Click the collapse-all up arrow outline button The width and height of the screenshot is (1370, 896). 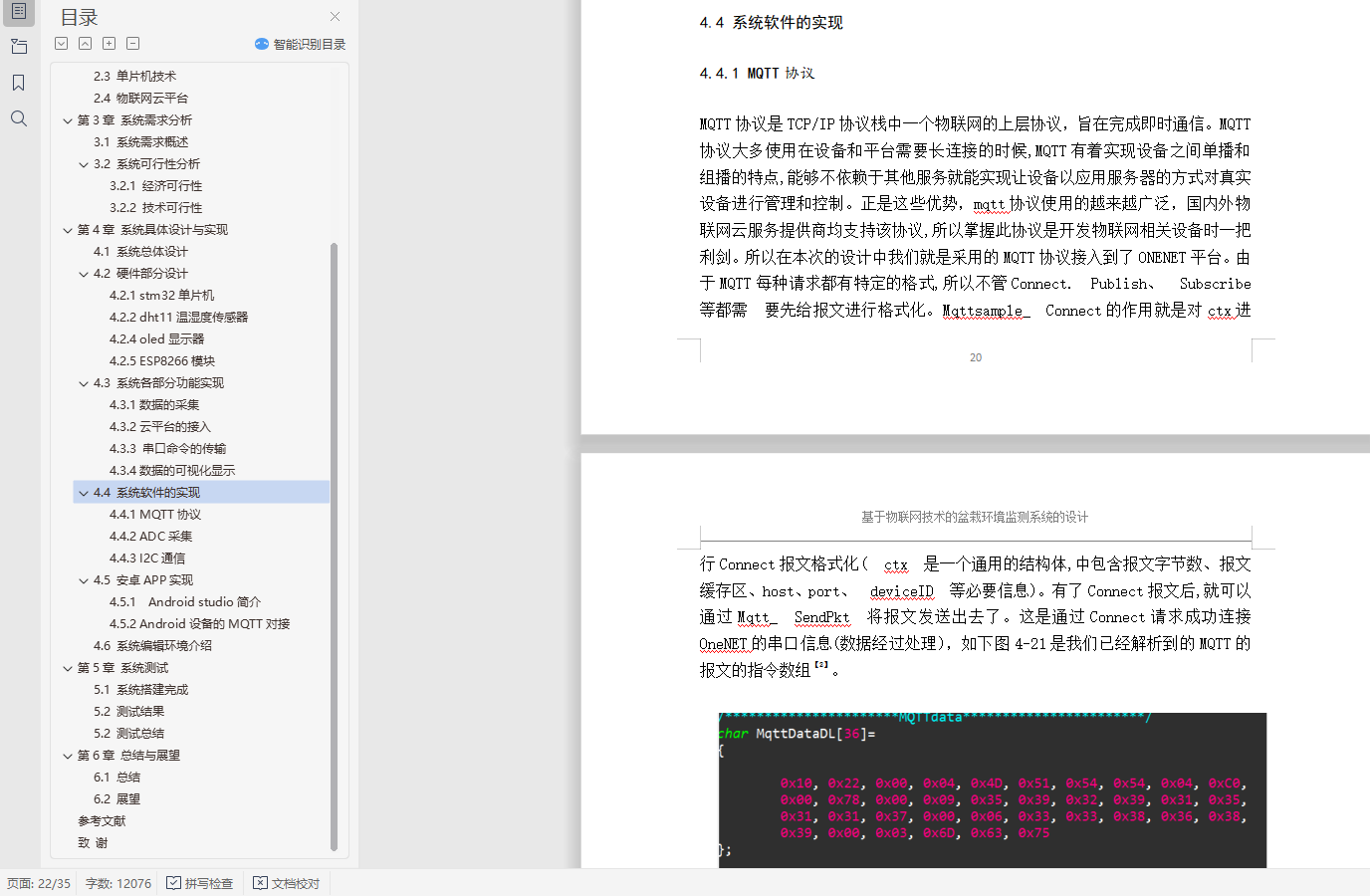pos(86,44)
